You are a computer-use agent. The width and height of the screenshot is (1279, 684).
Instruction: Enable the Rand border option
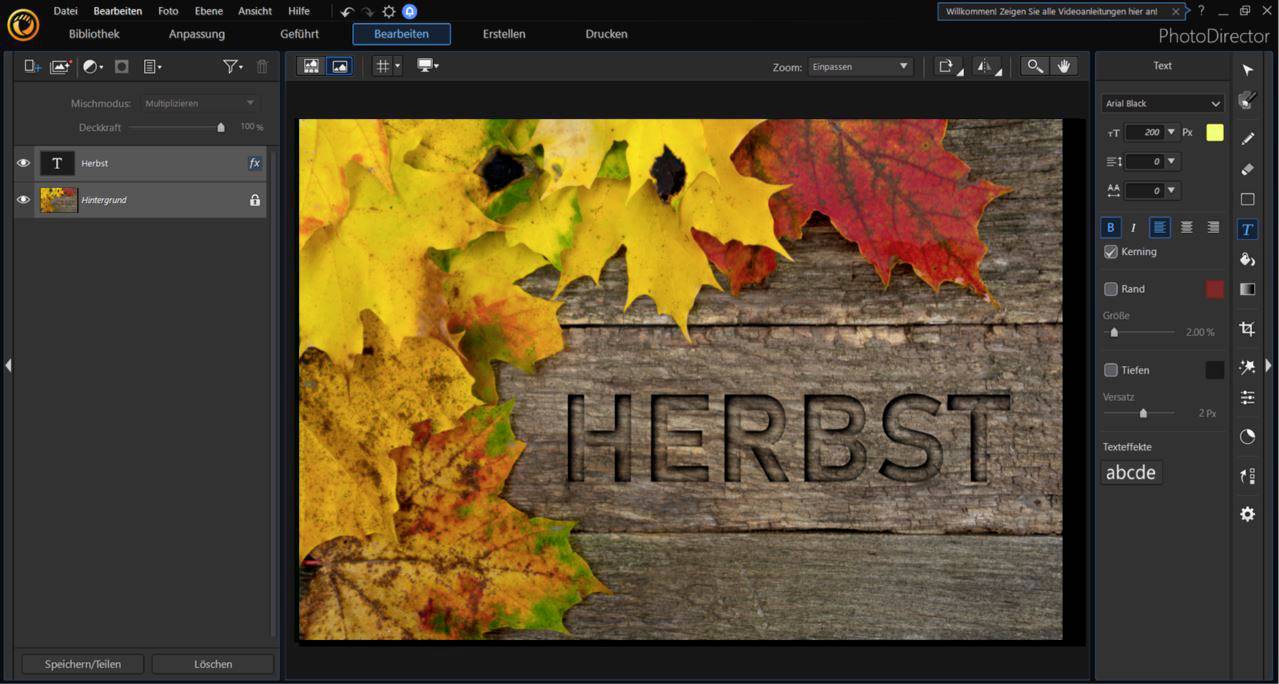coord(1111,288)
